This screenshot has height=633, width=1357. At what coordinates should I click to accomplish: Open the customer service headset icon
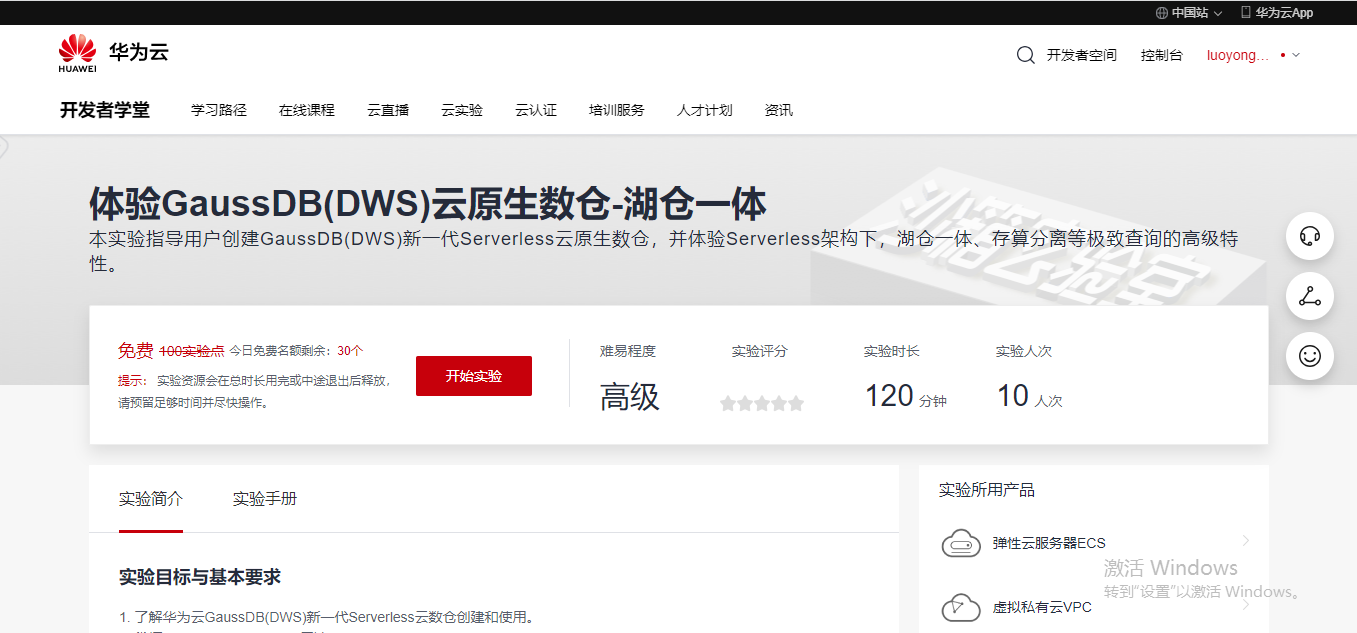click(x=1309, y=236)
